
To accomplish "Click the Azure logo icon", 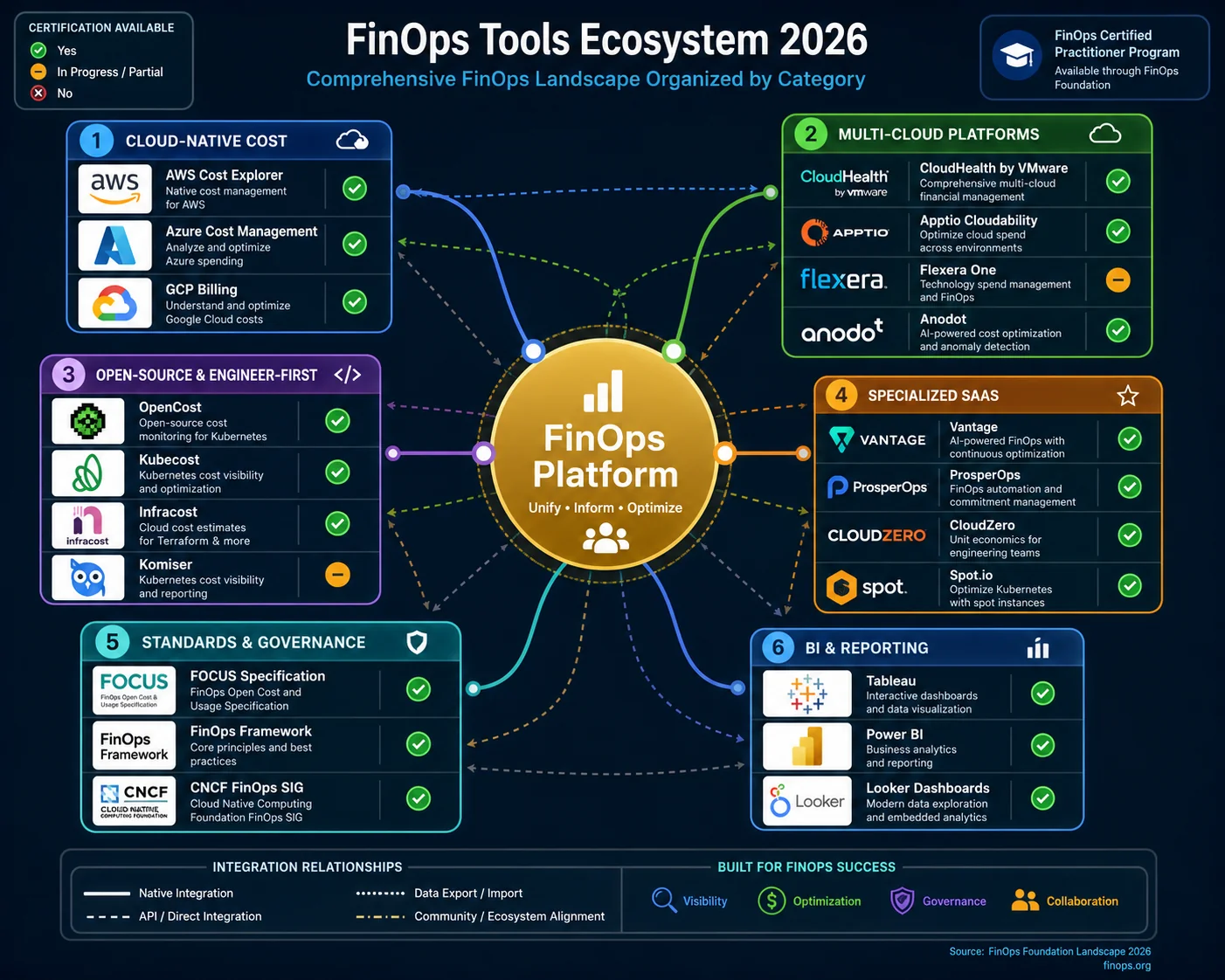I will pyautogui.click(x=114, y=245).
